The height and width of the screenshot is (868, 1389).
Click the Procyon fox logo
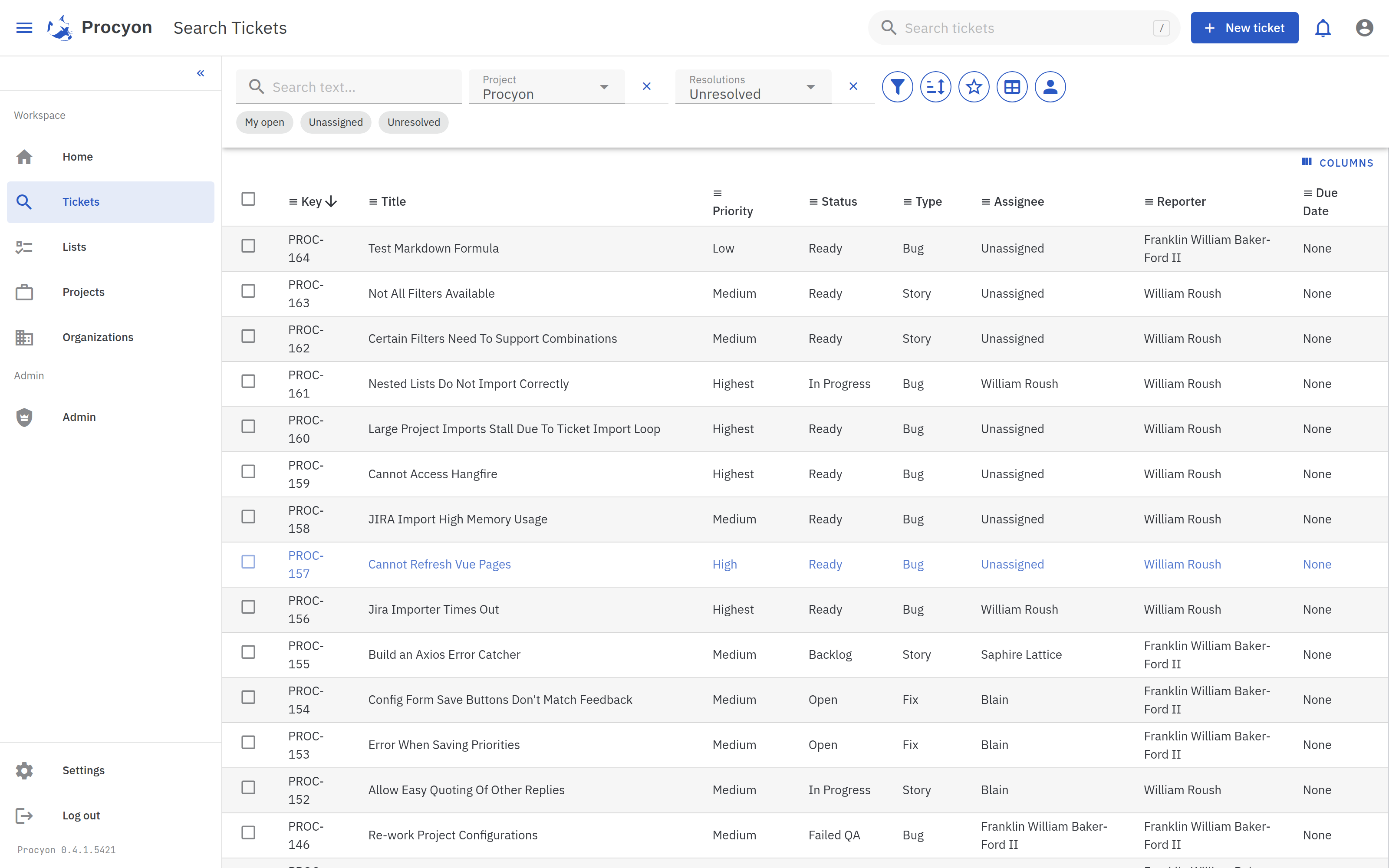click(60, 27)
